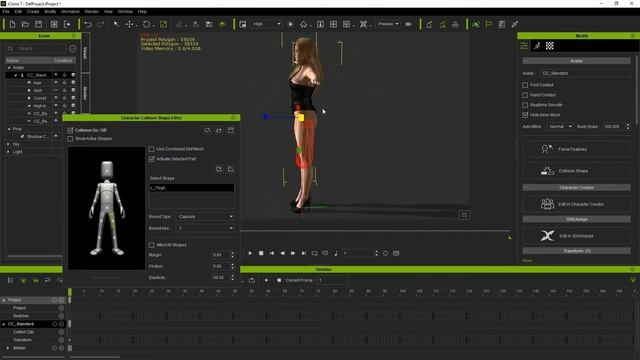Image resolution: width=640 pixels, height=360 pixels.
Task: Click the Redo arrow icon
Action: click(100, 24)
